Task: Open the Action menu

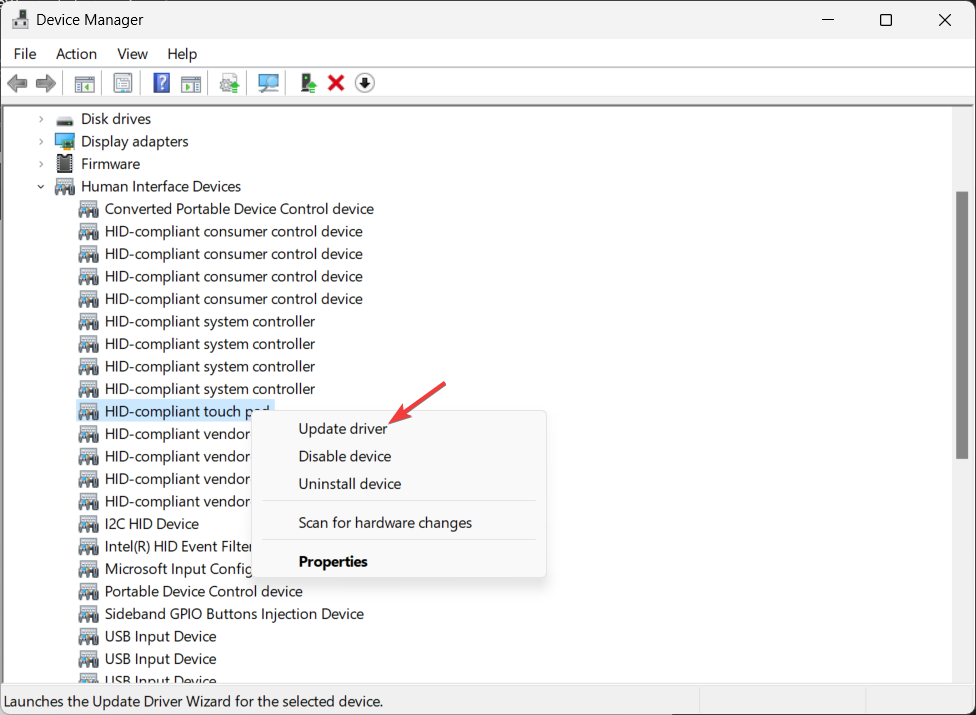Action: [77, 54]
